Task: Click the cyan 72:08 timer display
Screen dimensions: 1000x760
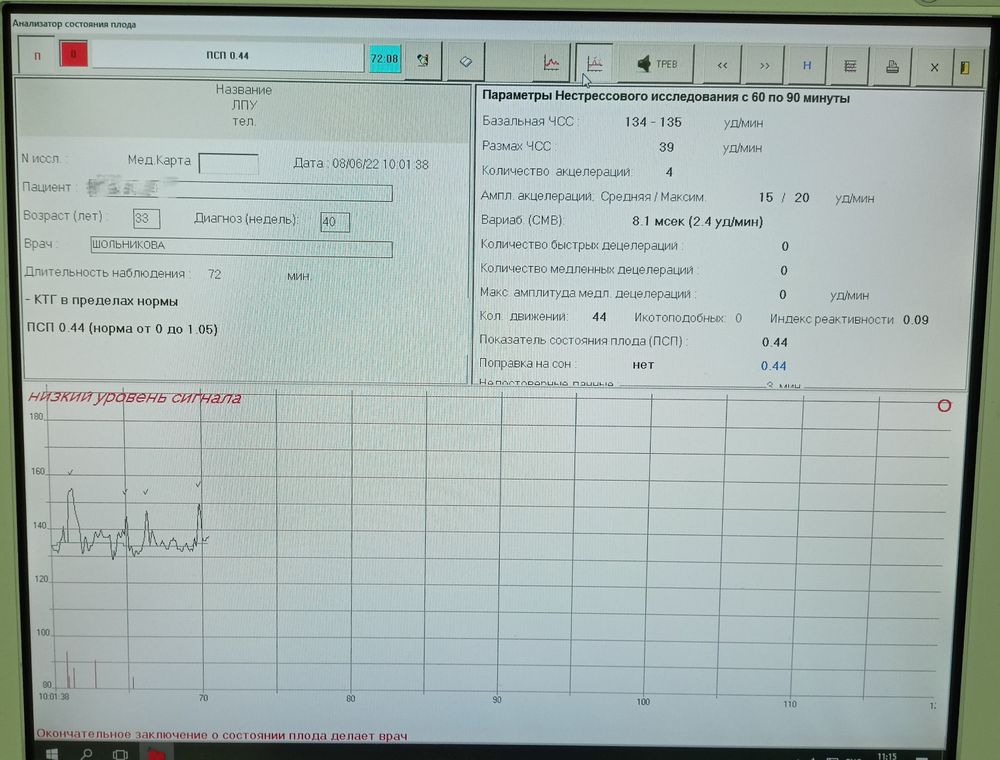Action: coord(385,59)
